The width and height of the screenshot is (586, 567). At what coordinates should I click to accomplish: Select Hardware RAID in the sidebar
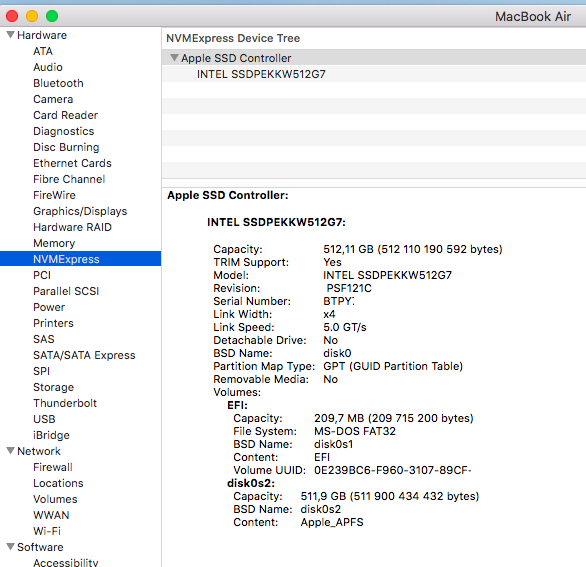coord(72,227)
